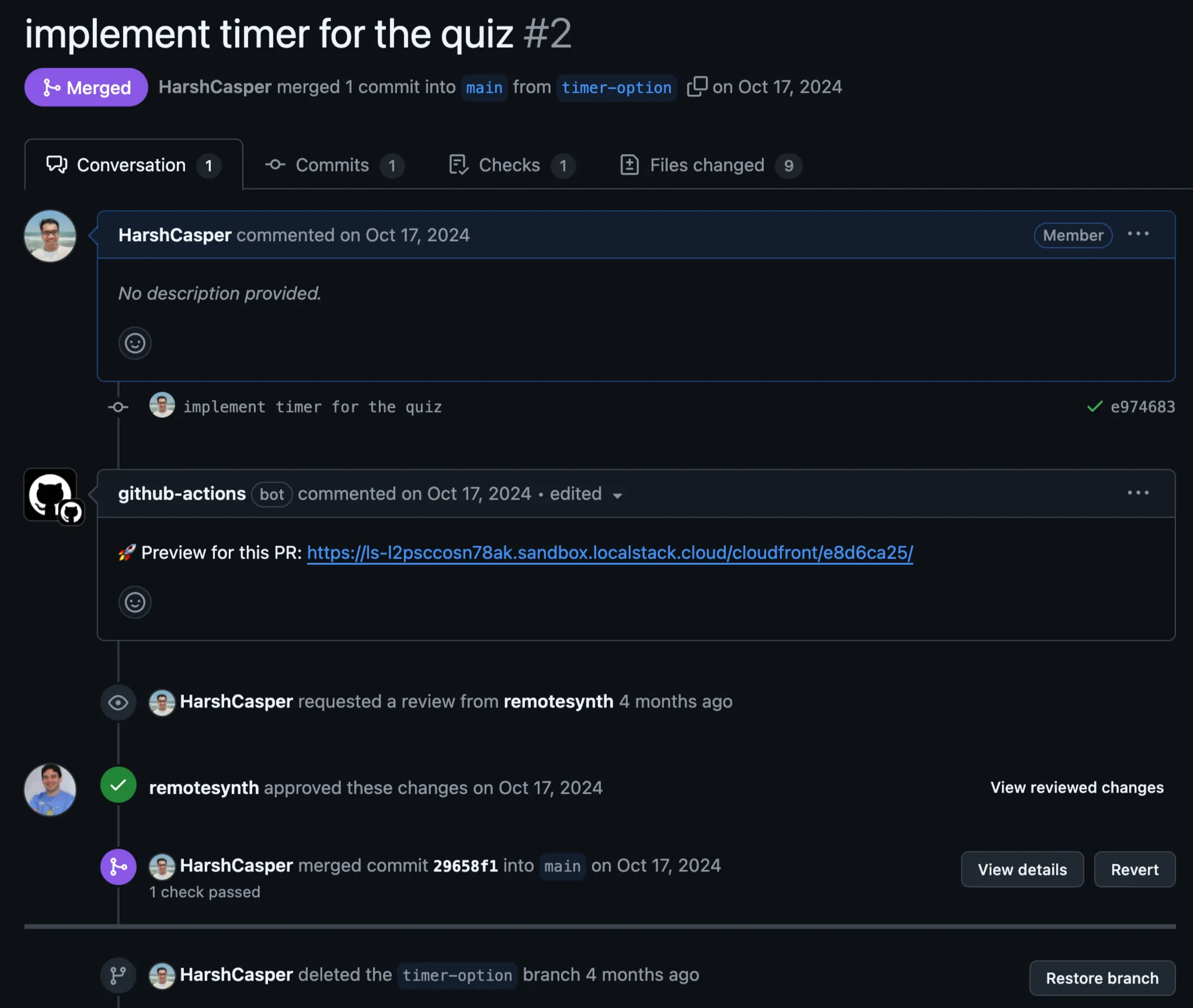Viewport: 1193px width, 1008px height.
Task: Click the View details button
Action: pyautogui.click(x=1022, y=868)
